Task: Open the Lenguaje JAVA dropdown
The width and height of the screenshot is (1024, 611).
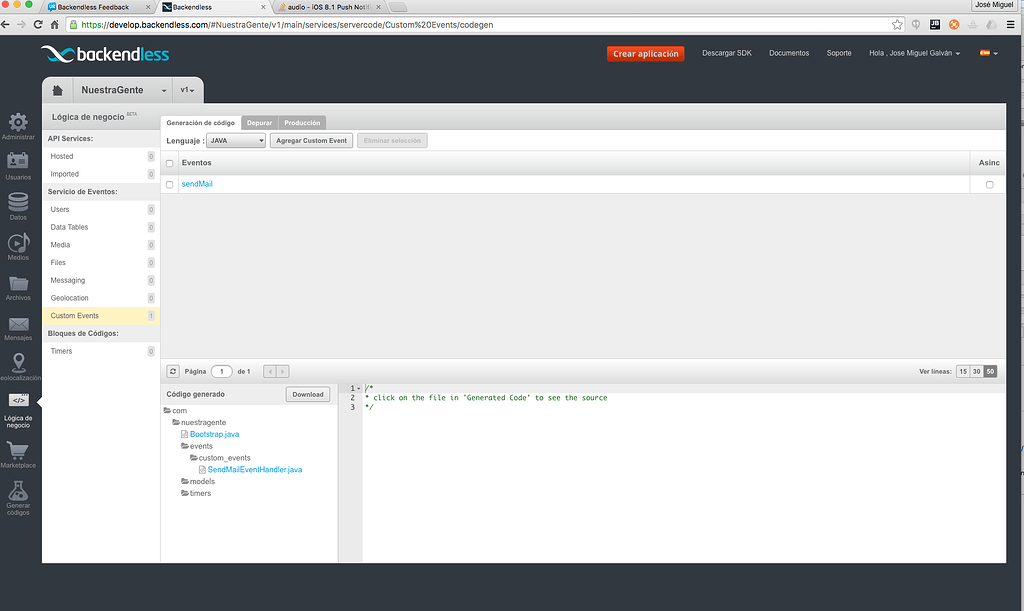Action: click(236, 140)
